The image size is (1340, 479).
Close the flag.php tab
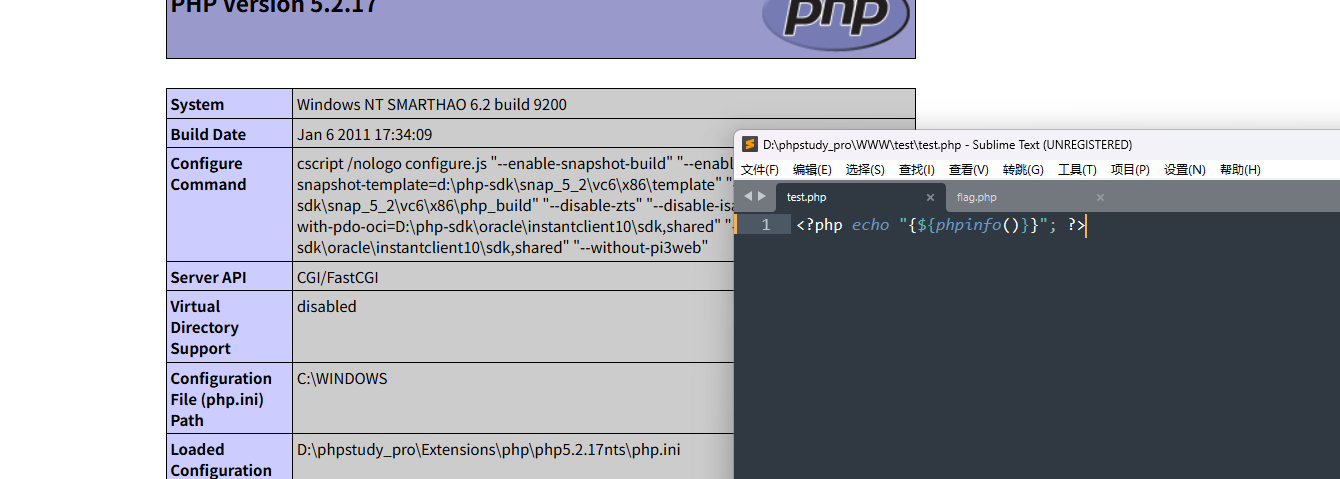[x=1100, y=198]
